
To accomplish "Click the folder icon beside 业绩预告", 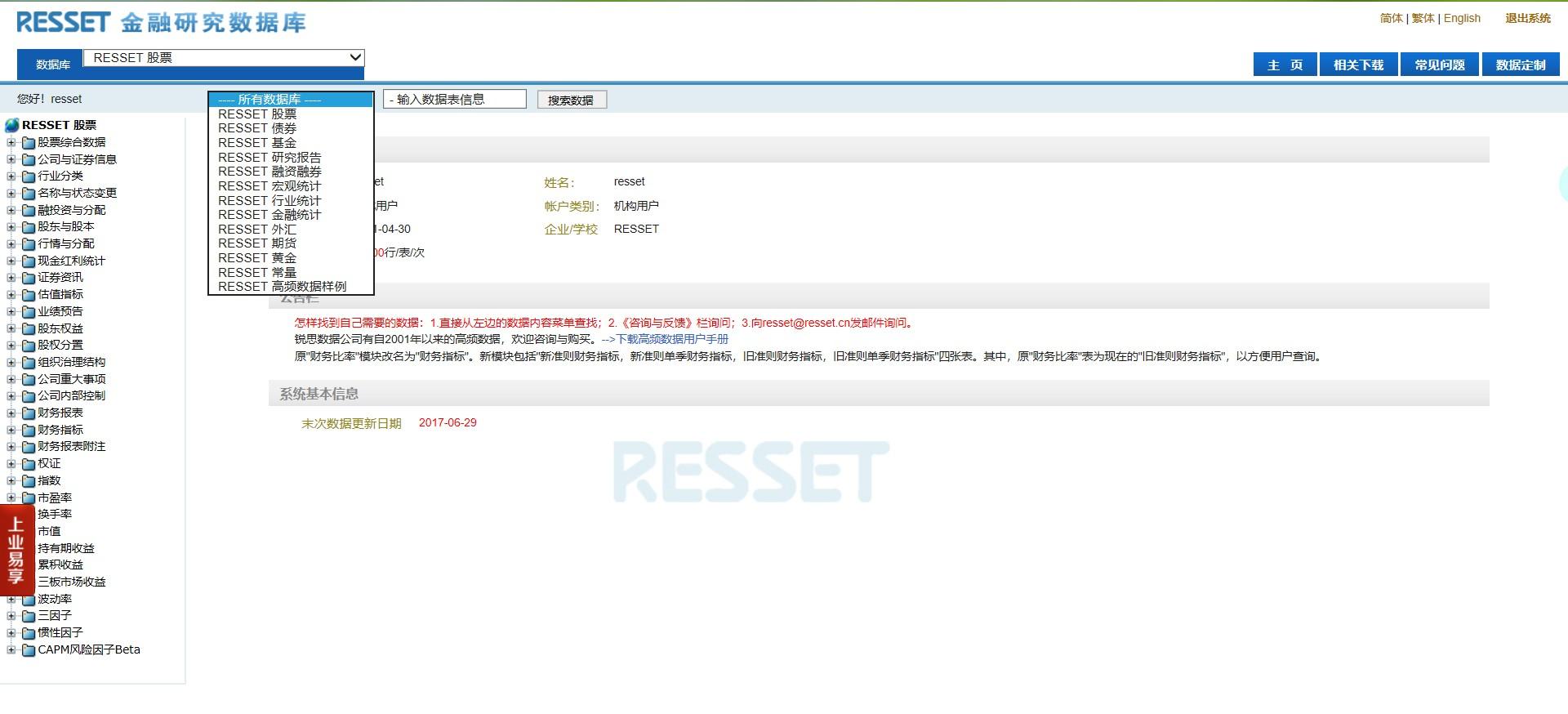I will pos(29,312).
